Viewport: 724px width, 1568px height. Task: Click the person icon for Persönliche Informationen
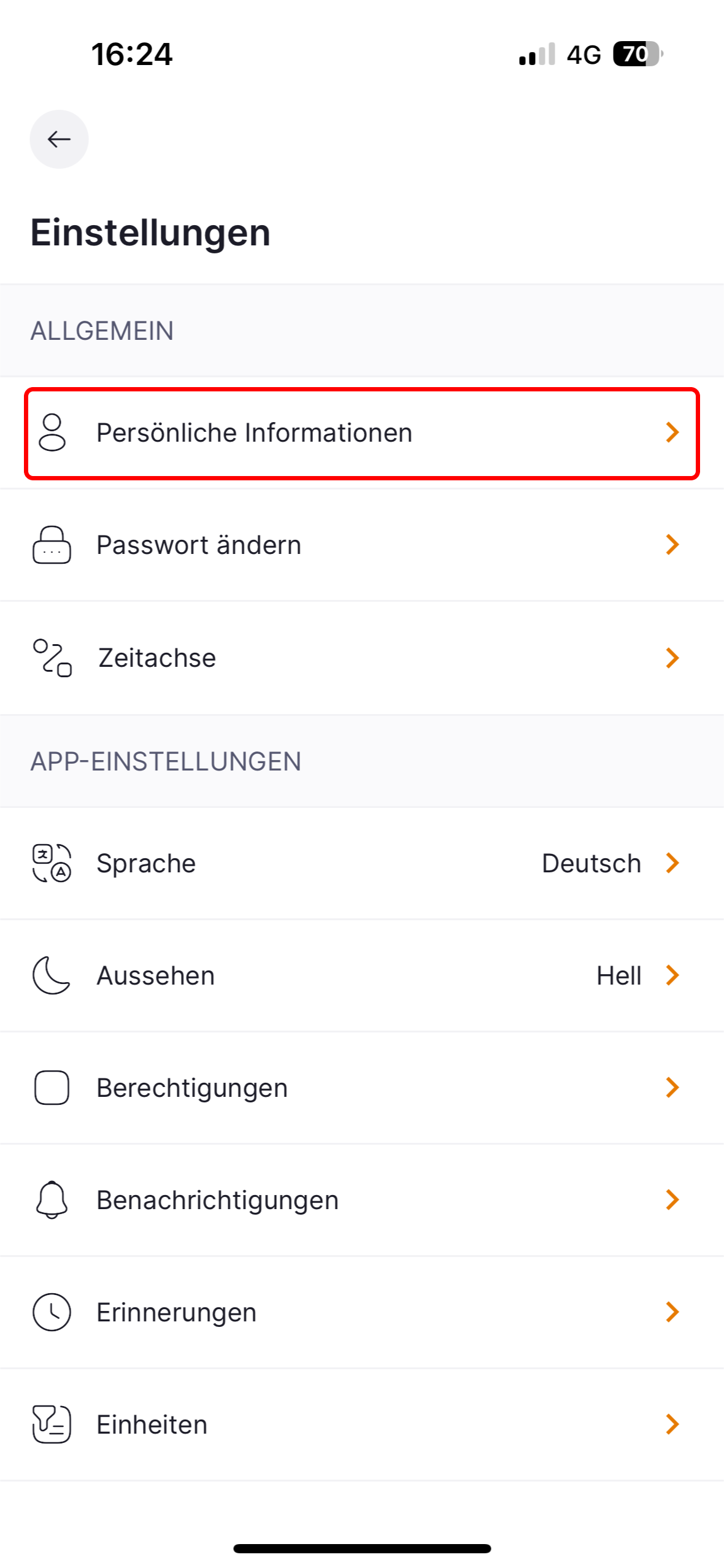pos(52,432)
